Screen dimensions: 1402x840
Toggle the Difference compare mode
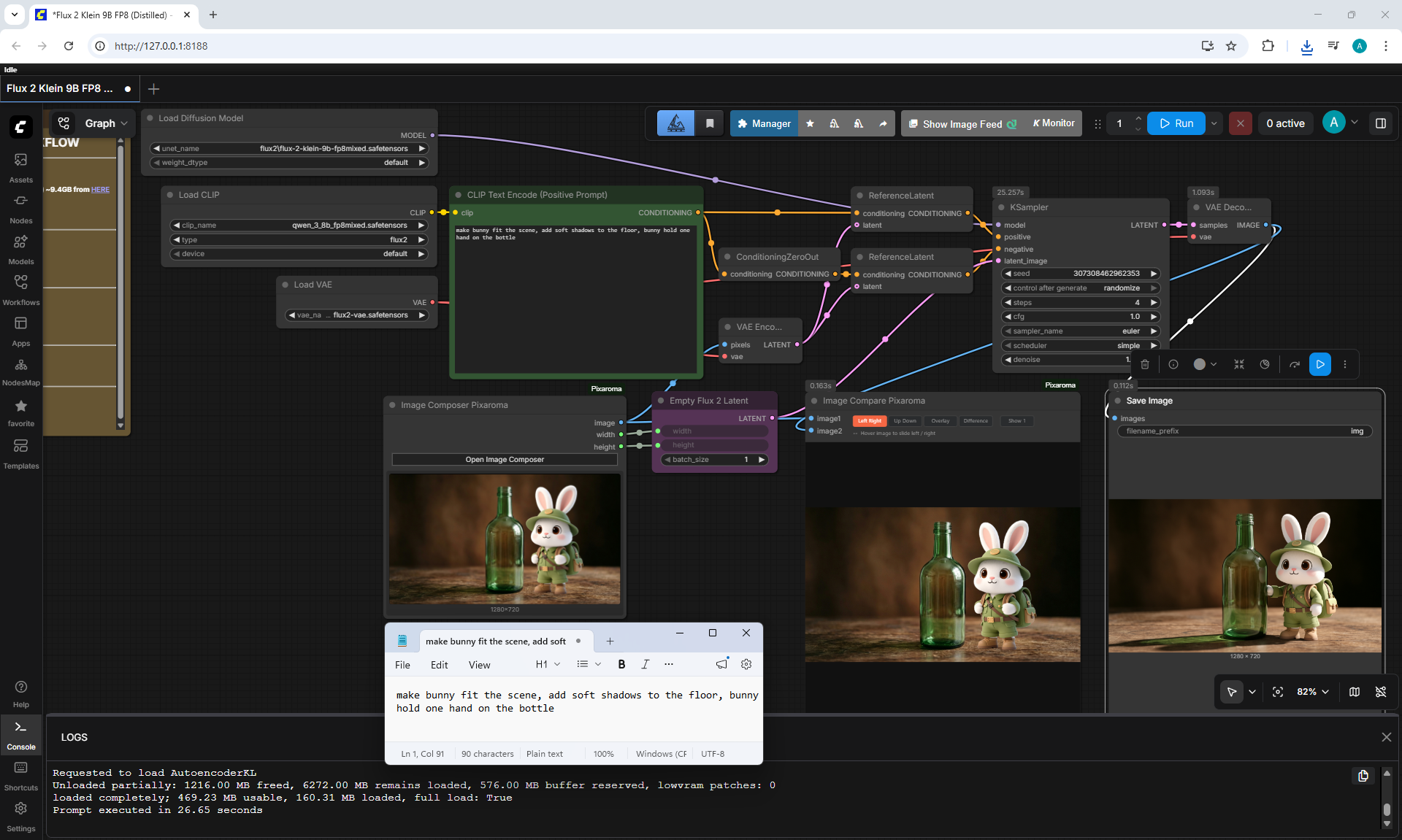point(976,421)
